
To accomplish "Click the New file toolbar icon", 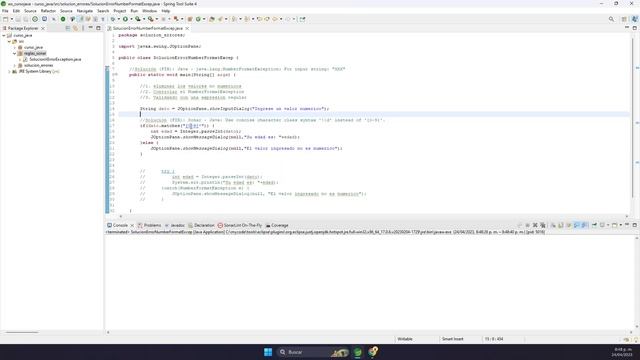I will point(5,19).
